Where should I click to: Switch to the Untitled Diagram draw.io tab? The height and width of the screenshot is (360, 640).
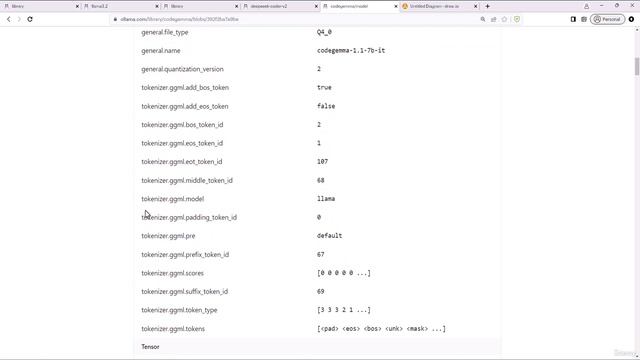click(x=439, y=6)
